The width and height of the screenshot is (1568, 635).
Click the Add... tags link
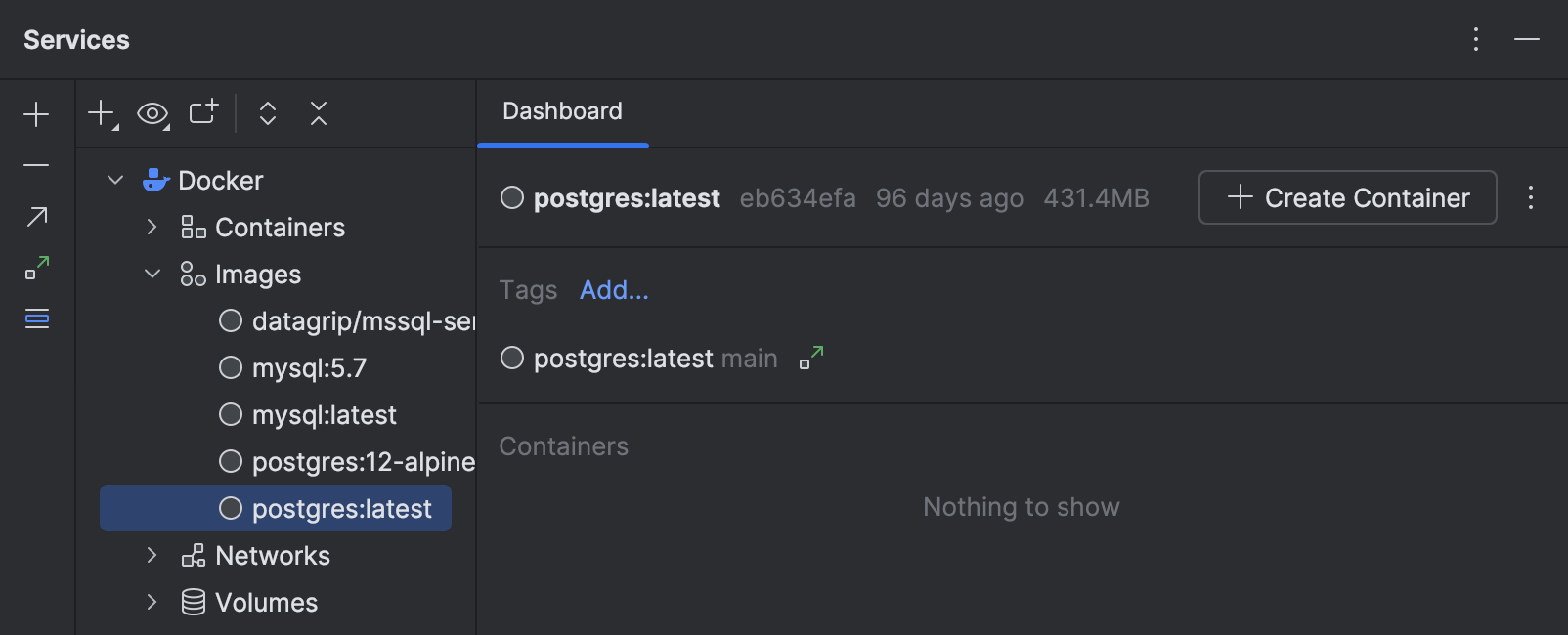[x=614, y=290]
